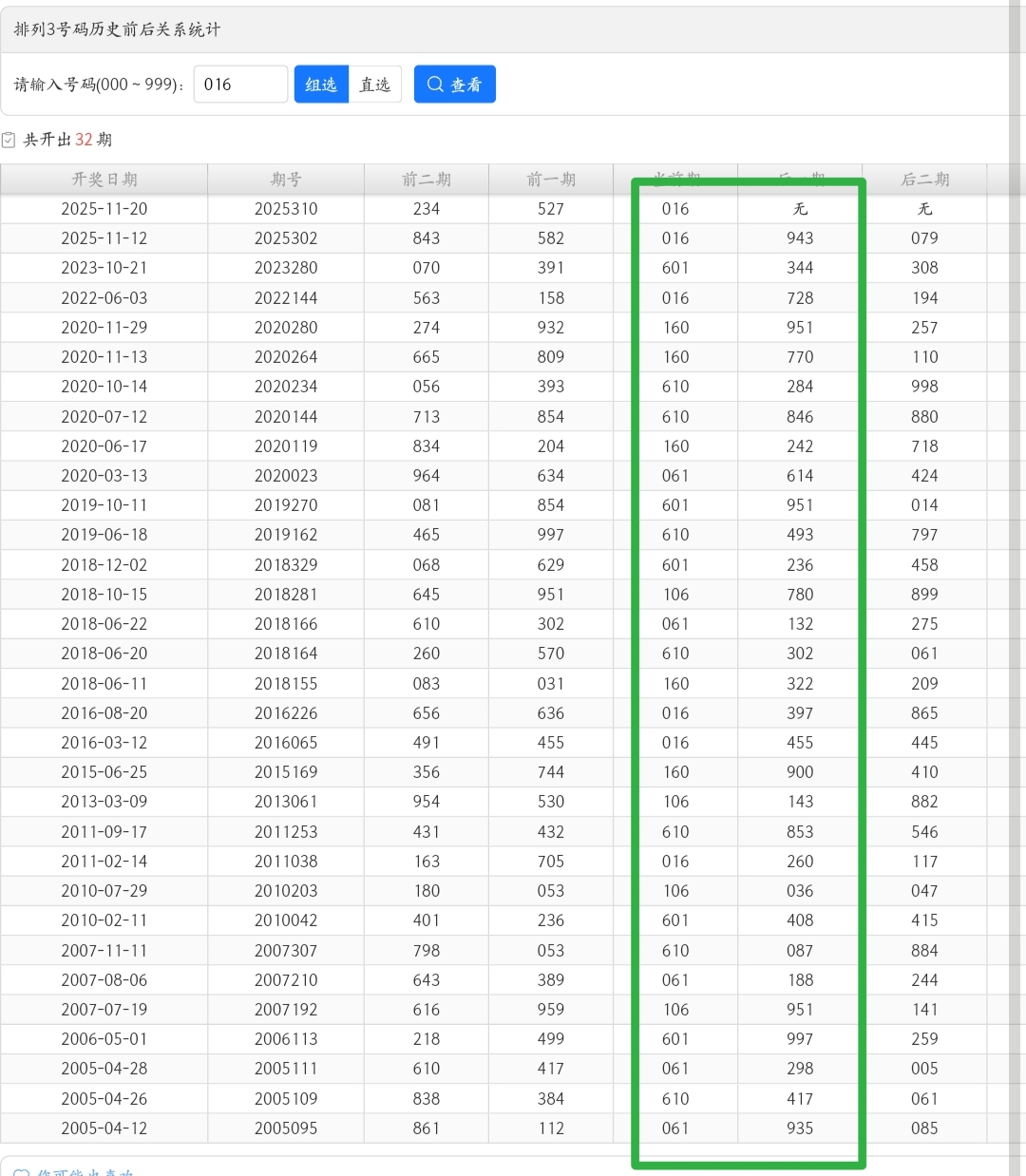Screen dimensions: 1026x1176
Task: Click the 前二期 column header
Action: [427, 180]
